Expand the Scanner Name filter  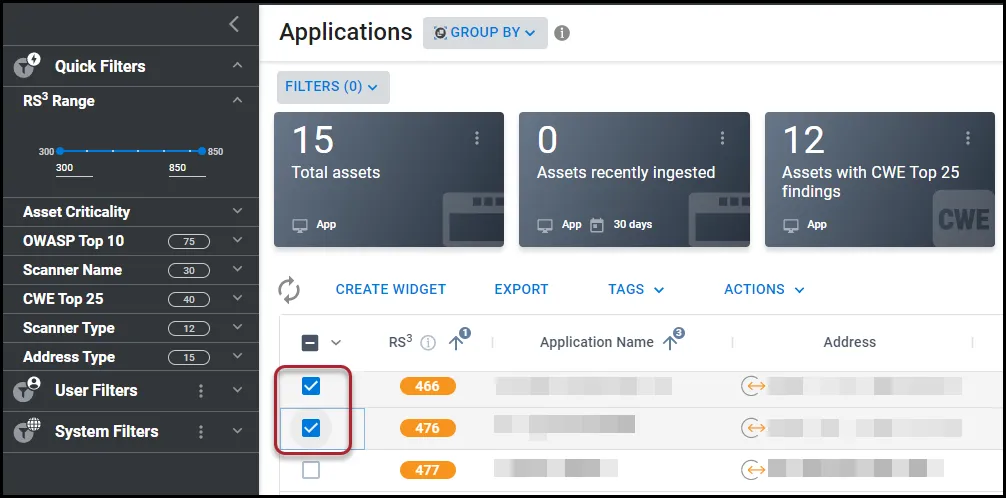click(x=237, y=270)
